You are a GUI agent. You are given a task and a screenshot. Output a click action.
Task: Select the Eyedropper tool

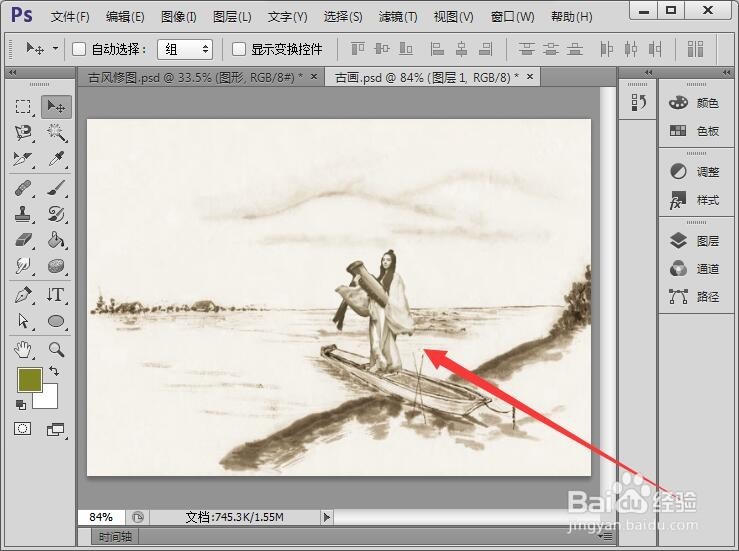coord(56,159)
